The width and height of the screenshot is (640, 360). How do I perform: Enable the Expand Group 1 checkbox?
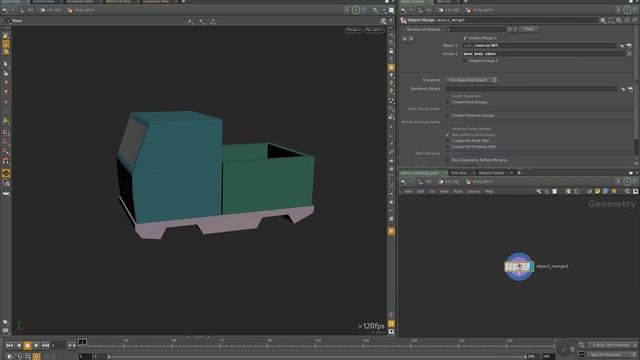[464, 61]
